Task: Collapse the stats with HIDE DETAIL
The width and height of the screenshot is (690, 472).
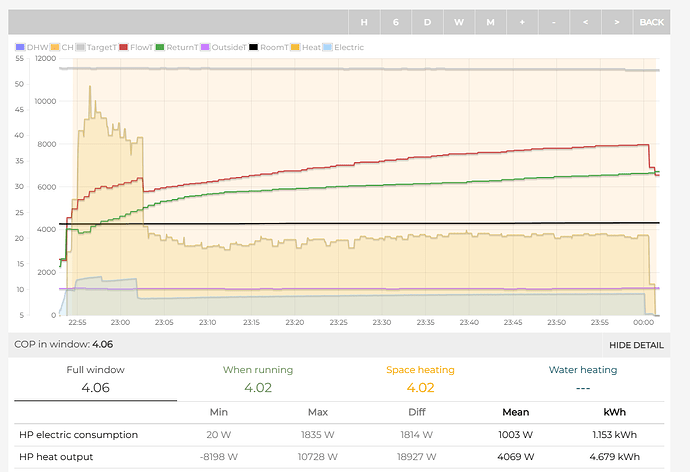Action: click(x=636, y=344)
